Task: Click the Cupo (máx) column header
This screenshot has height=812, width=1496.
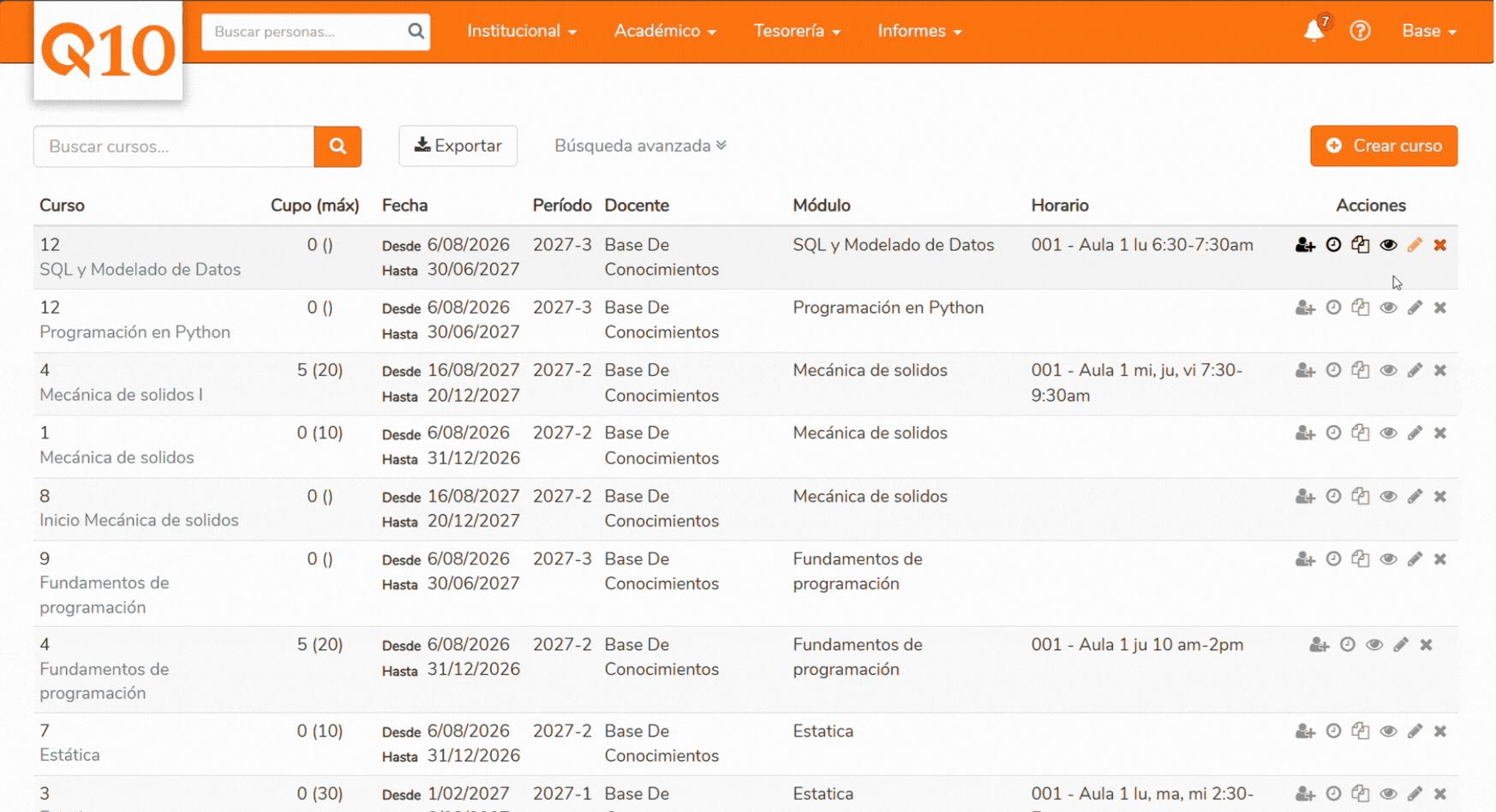Action: pos(314,206)
